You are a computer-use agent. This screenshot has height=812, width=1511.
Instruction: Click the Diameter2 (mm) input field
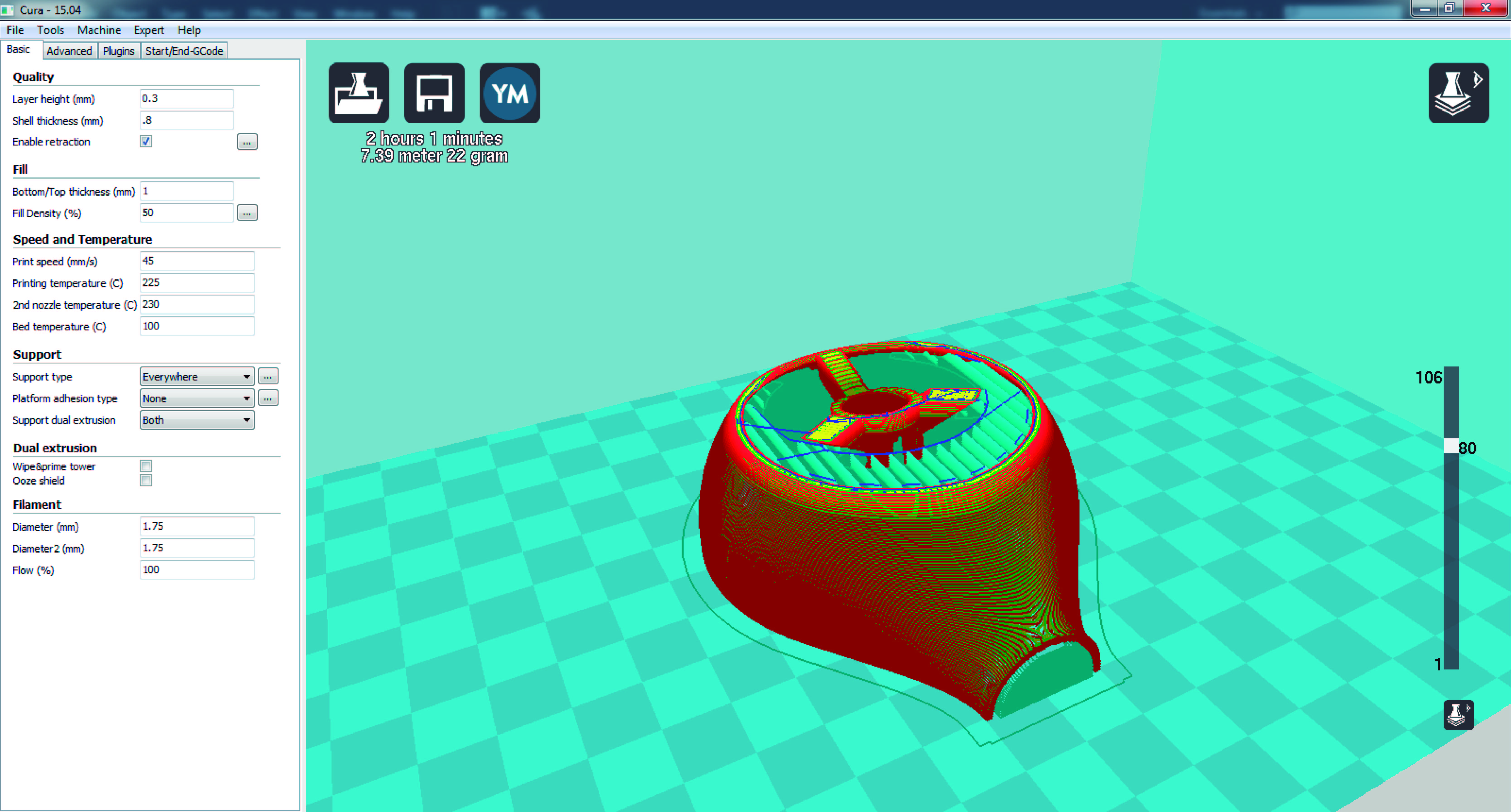(197, 548)
